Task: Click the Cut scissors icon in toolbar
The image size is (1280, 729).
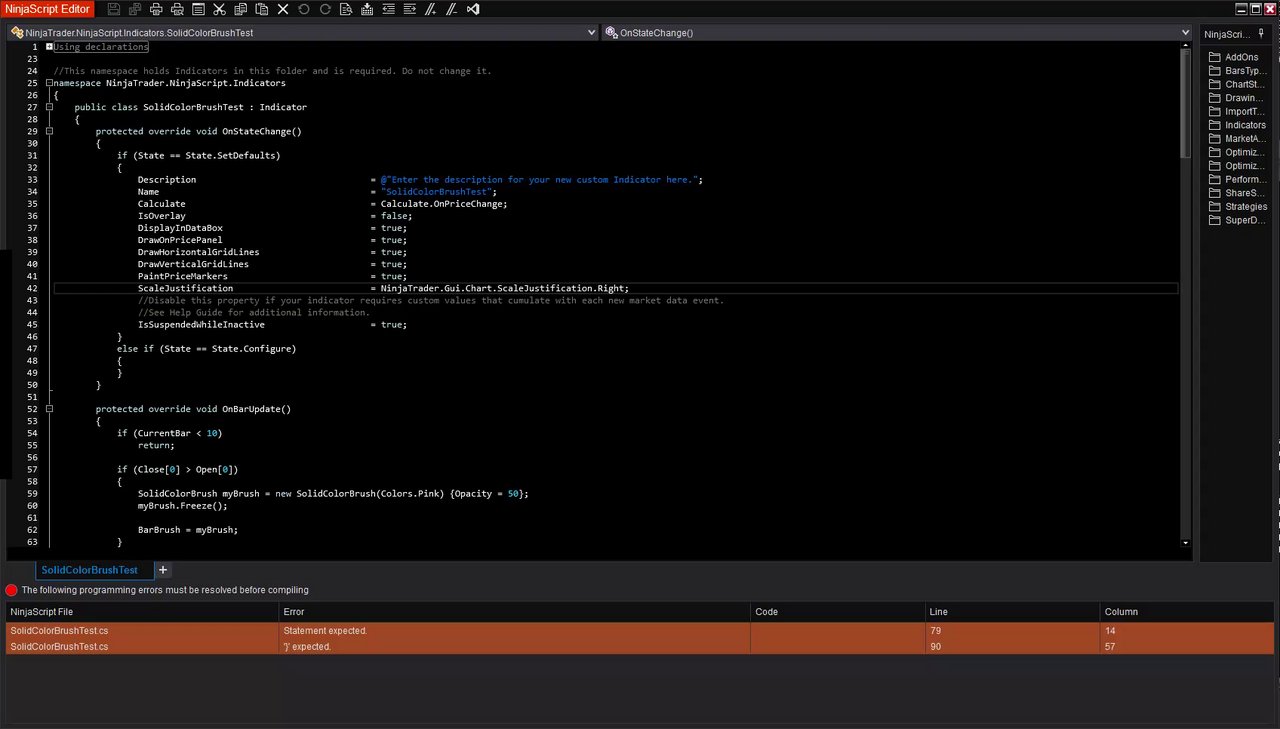Action: 219,9
